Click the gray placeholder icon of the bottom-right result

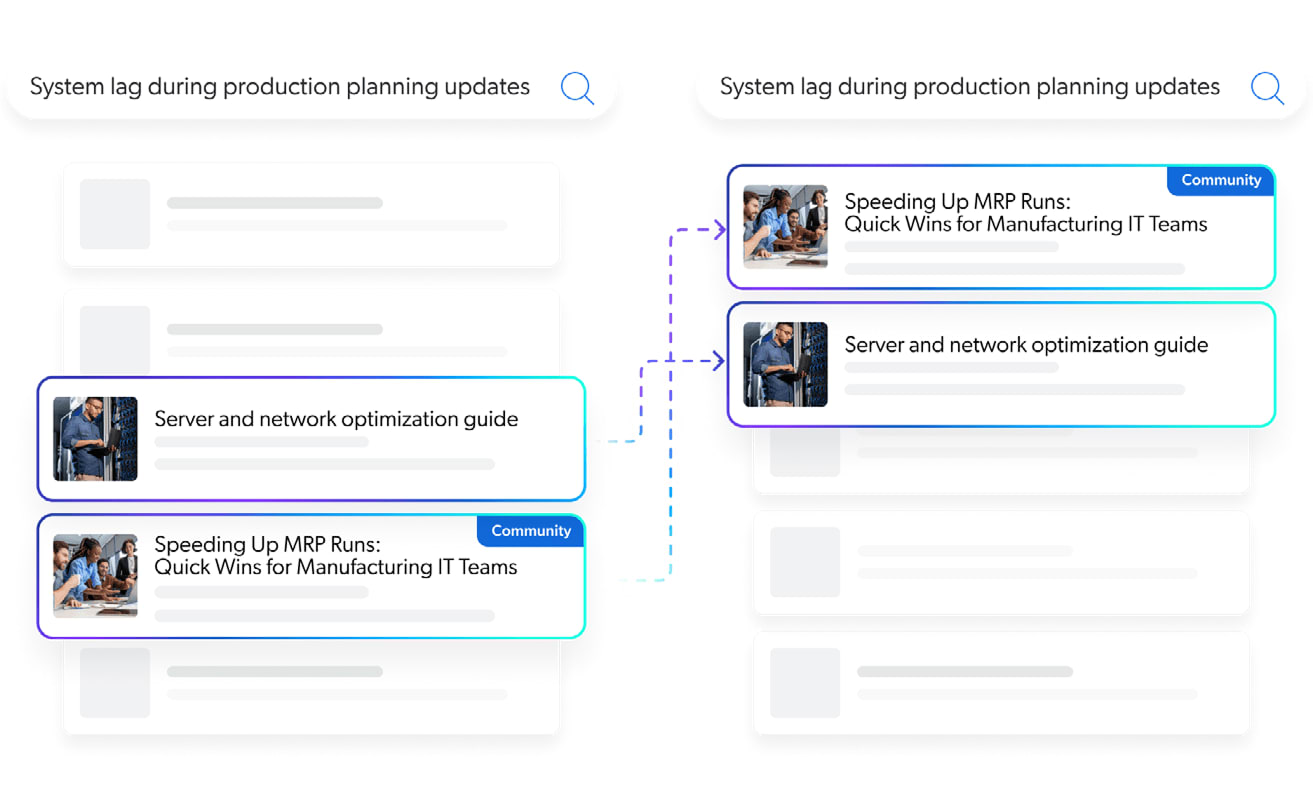pyautogui.click(x=805, y=683)
